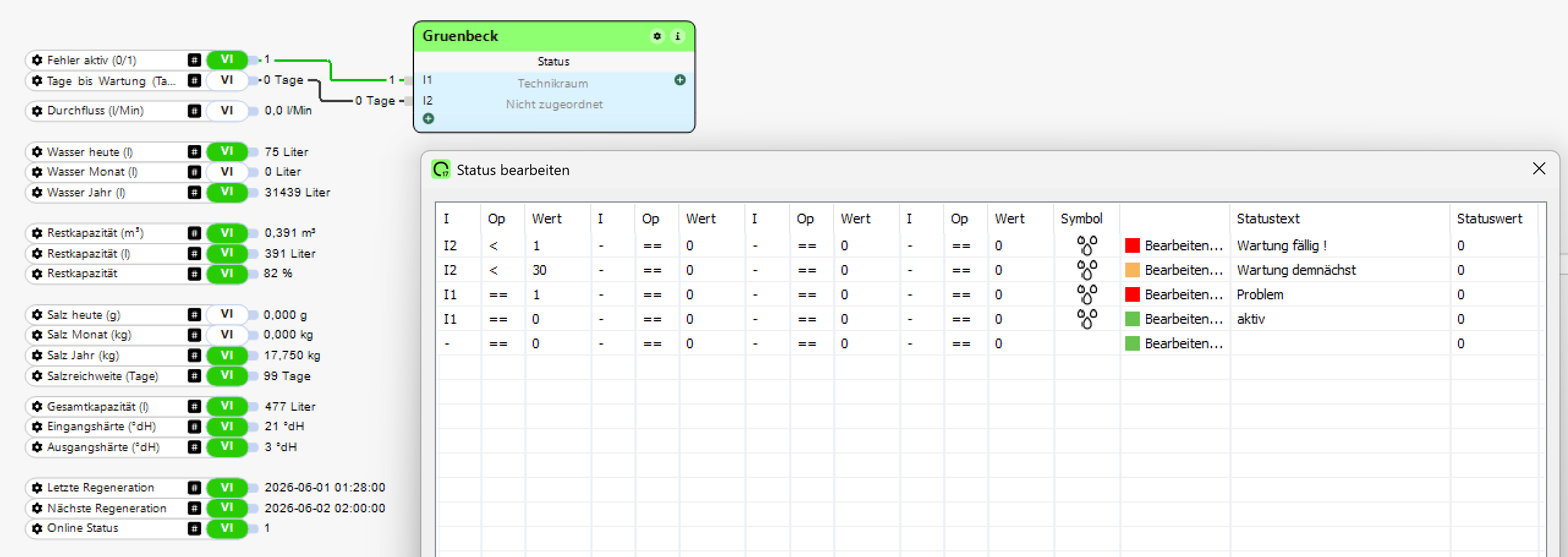Click the black square icon on Salz Jahr (kg)
Screen dimensions: 1568x557
tap(194, 356)
